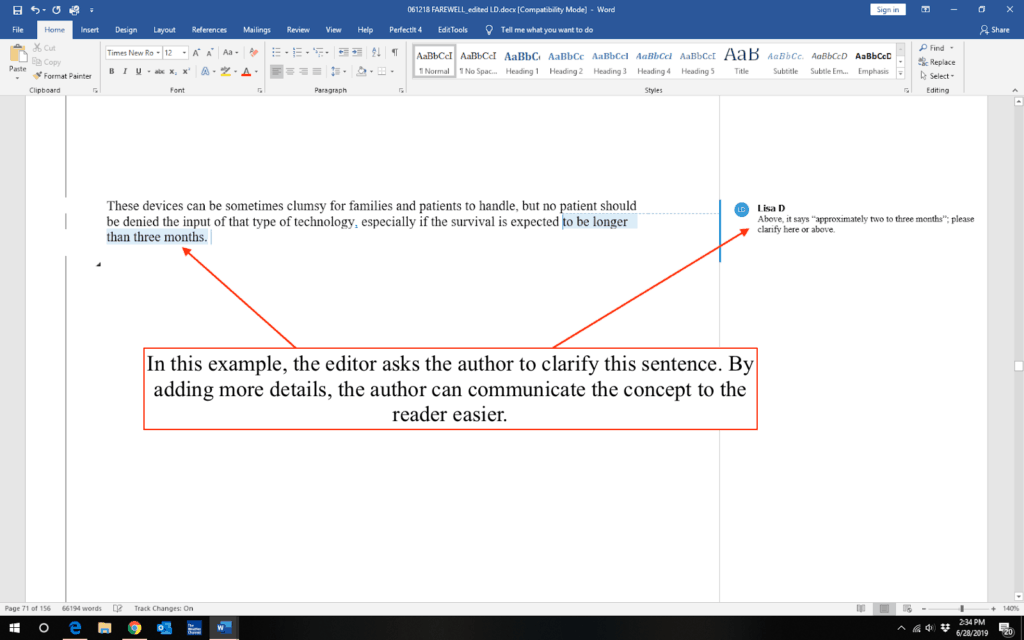Apply strikethrough formatting

coord(159,71)
